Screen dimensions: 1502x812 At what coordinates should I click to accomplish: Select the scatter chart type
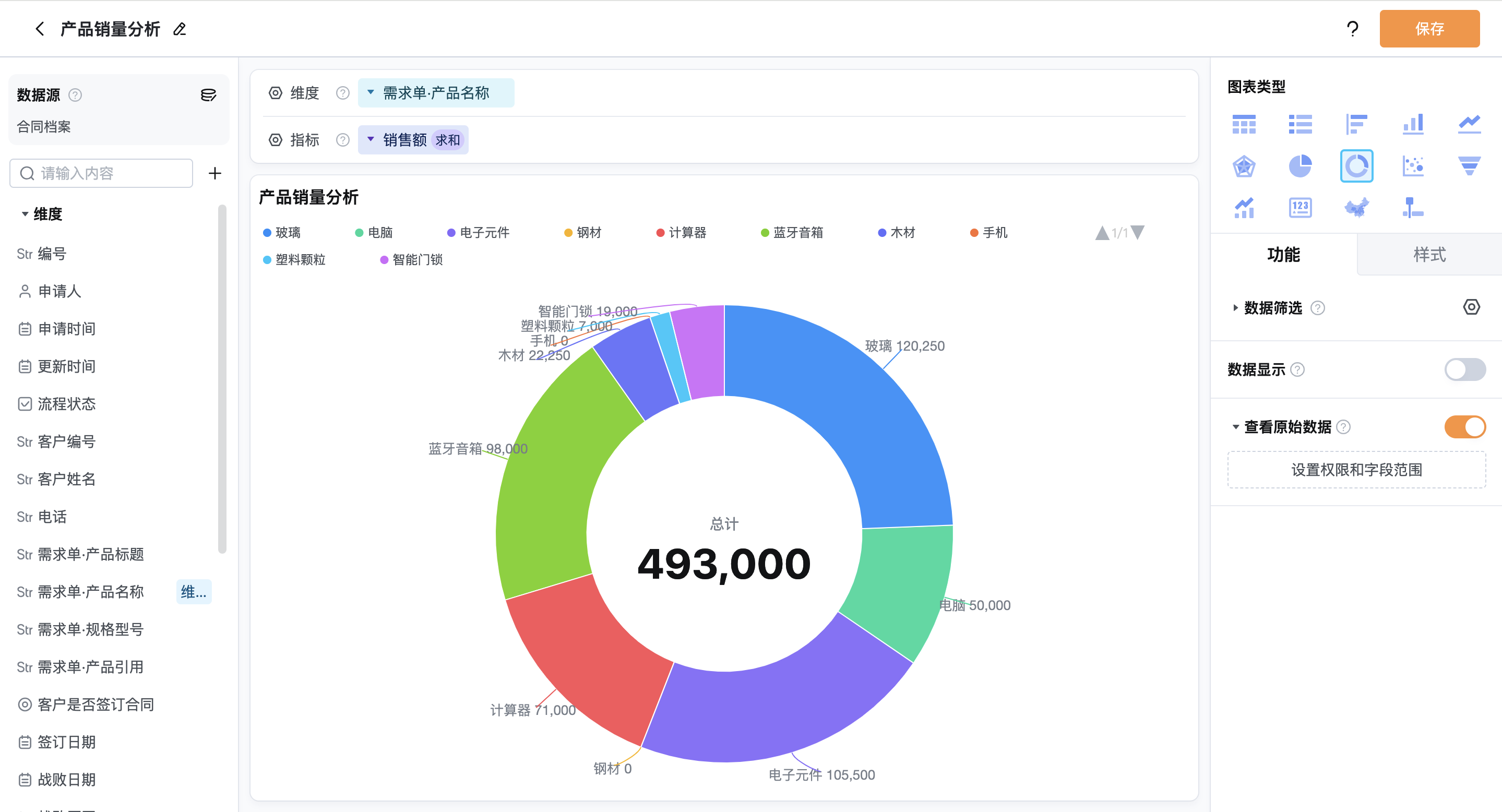pyautogui.click(x=1413, y=166)
